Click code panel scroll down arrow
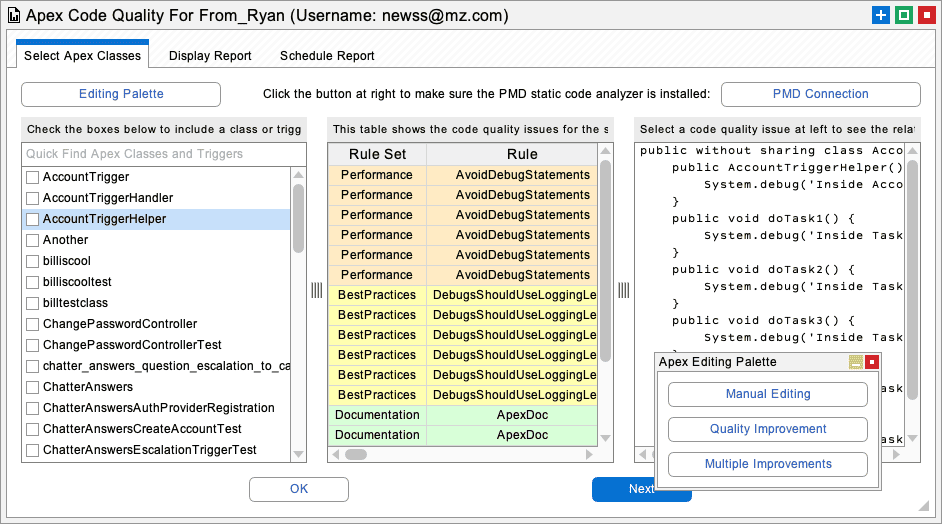 tap(913, 438)
